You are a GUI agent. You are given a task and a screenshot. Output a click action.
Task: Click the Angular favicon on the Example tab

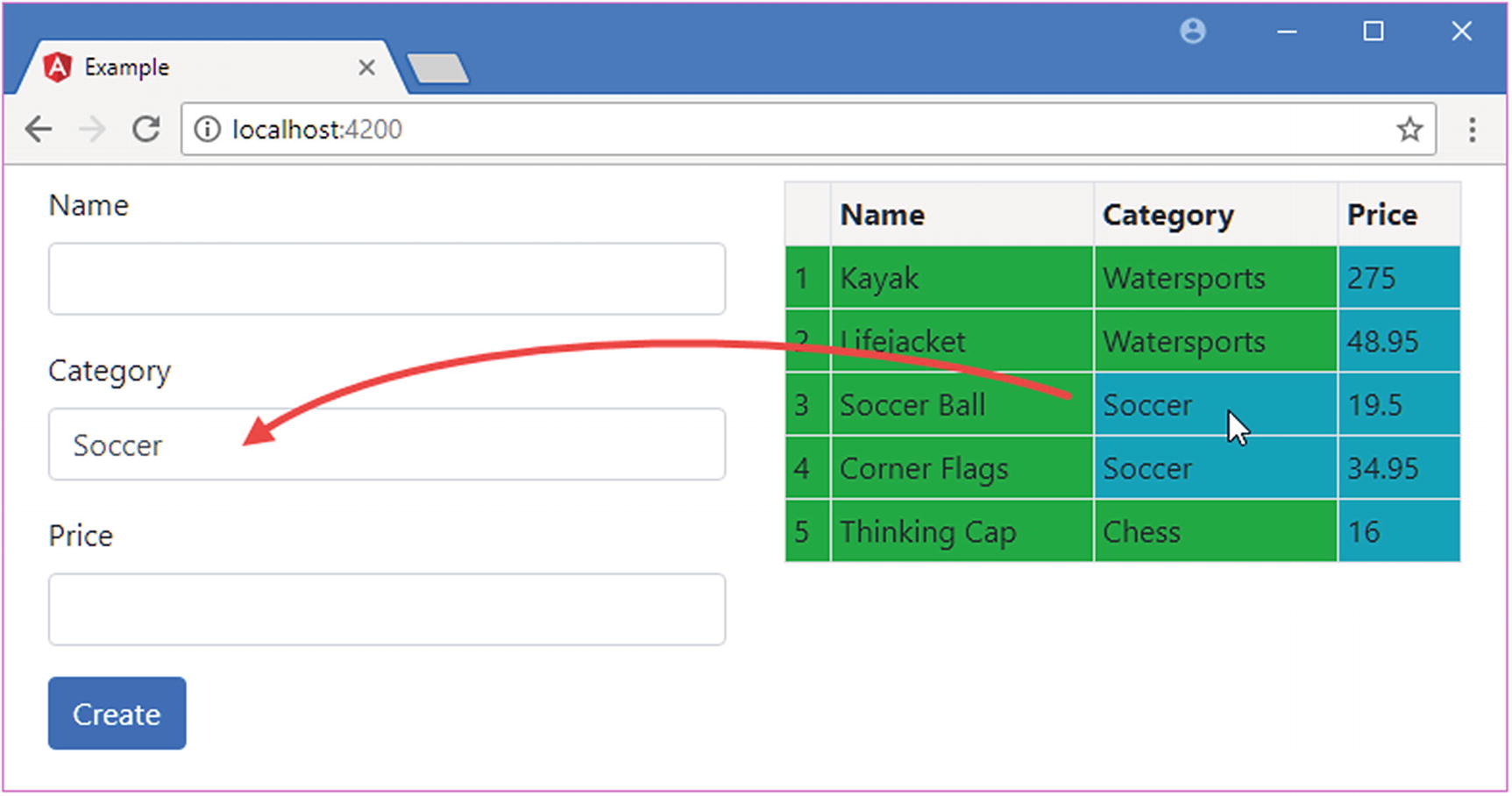[x=57, y=68]
